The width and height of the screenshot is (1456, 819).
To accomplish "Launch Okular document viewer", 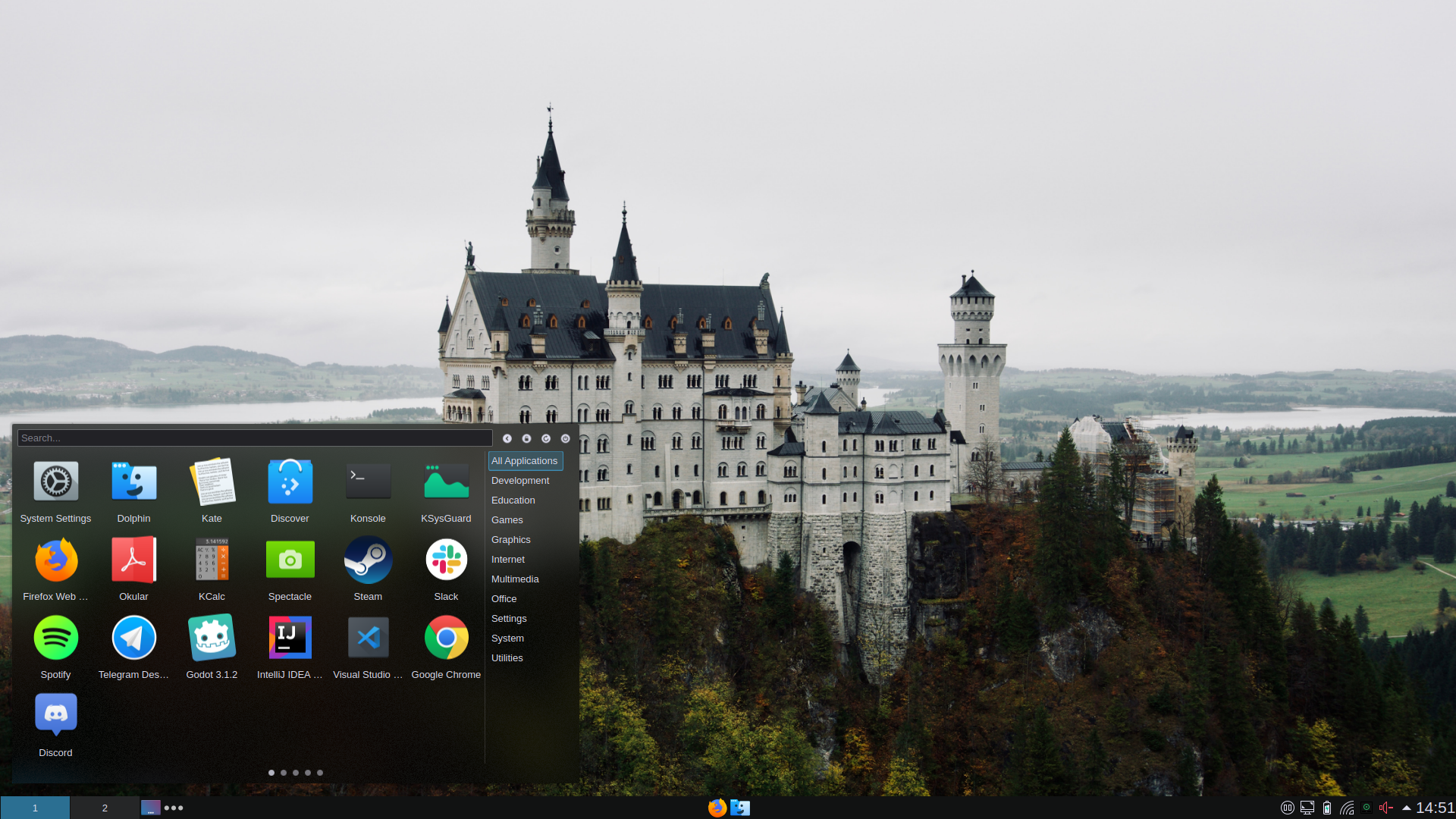I will click(133, 569).
